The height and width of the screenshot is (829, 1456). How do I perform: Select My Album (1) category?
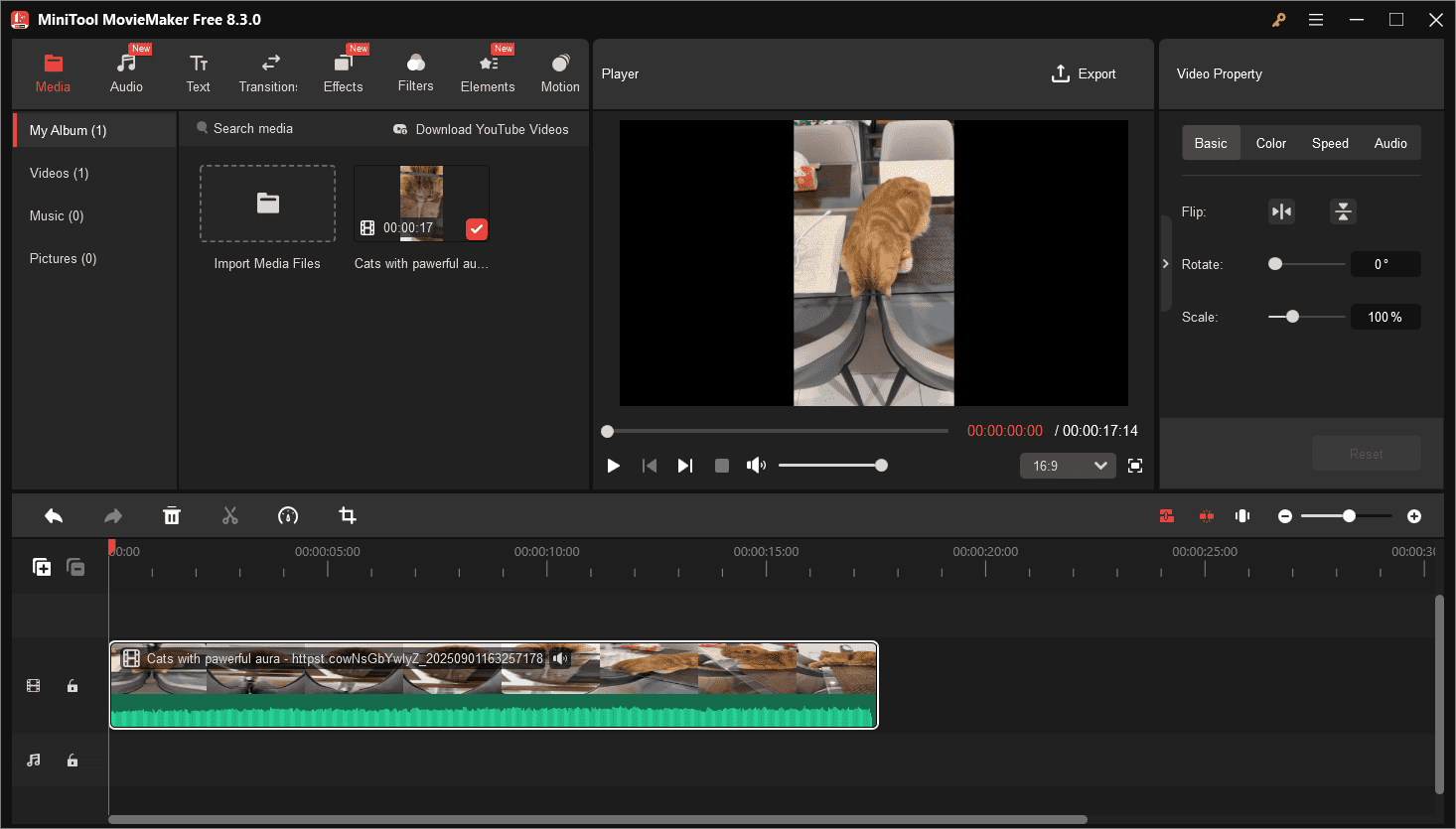pos(95,130)
